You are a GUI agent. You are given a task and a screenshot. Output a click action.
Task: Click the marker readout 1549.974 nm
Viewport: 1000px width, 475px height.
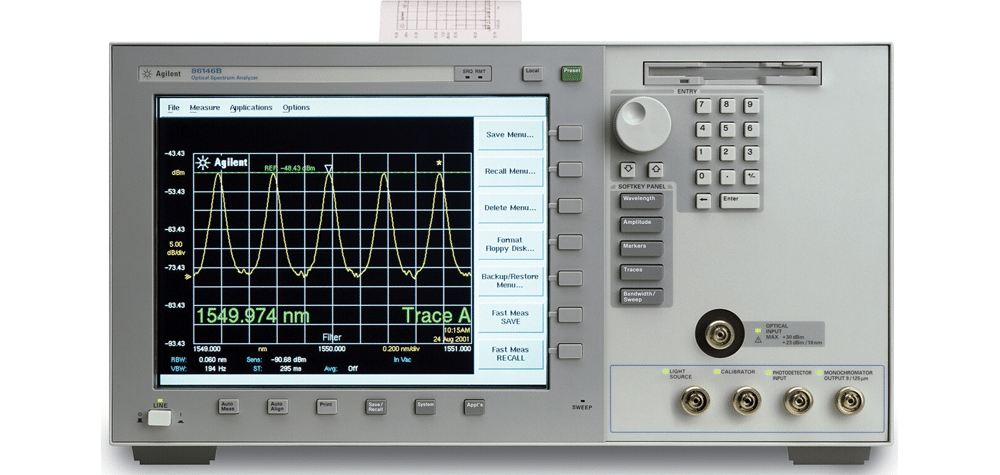(253, 316)
